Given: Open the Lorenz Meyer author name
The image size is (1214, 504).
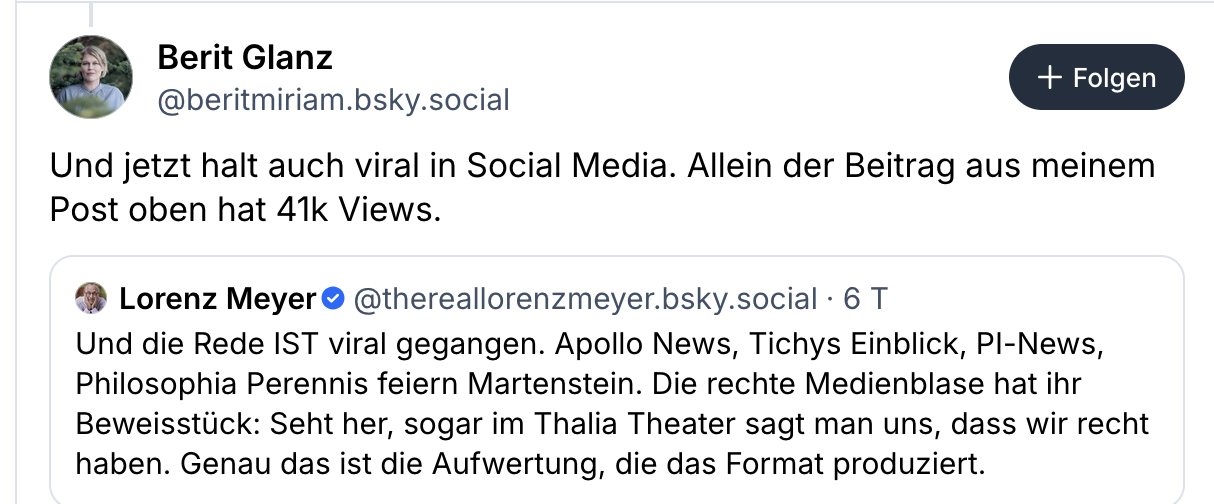Looking at the screenshot, I should point(217,298).
